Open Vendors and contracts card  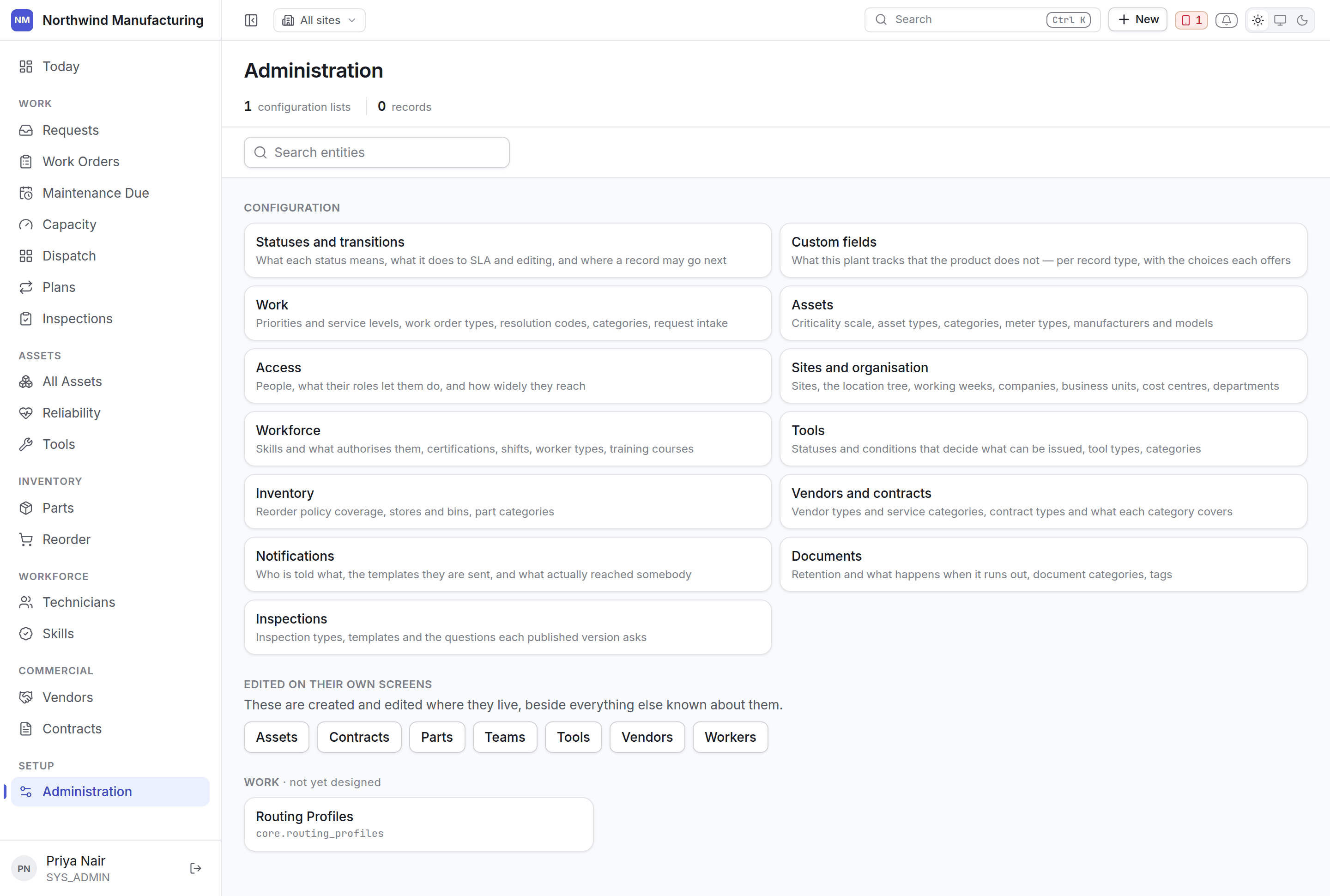(x=1043, y=502)
